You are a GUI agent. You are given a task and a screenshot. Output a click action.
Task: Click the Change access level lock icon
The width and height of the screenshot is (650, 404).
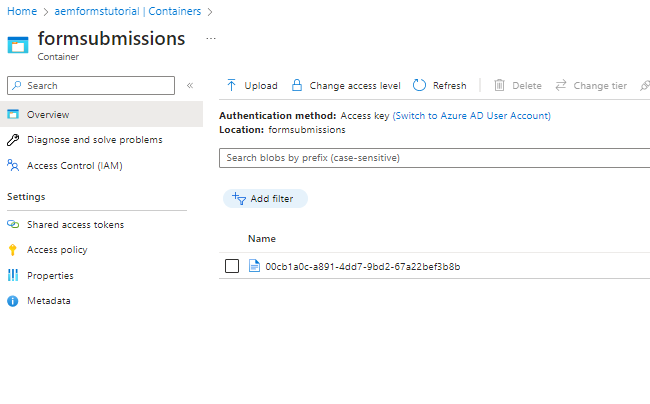[296, 86]
